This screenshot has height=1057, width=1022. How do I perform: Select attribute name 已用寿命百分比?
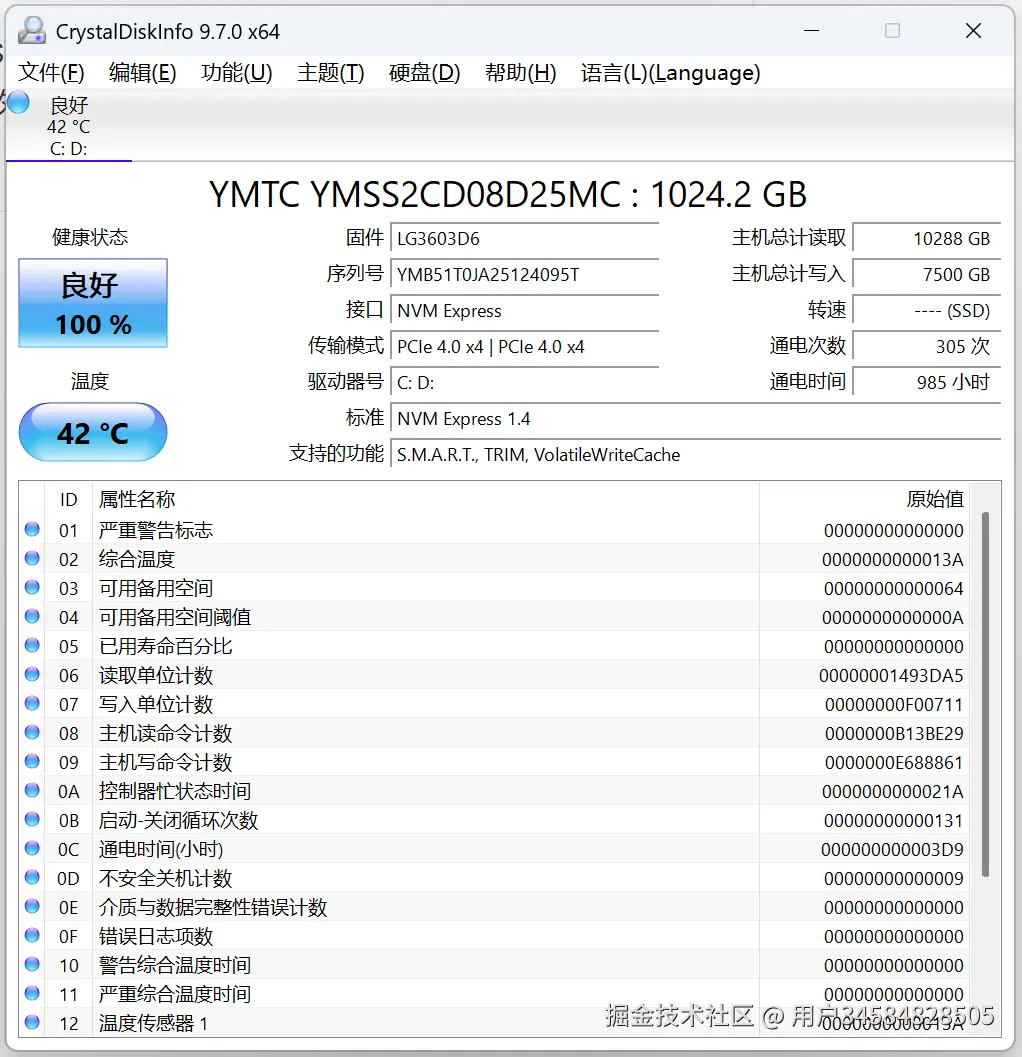pyautogui.click(x=165, y=646)
